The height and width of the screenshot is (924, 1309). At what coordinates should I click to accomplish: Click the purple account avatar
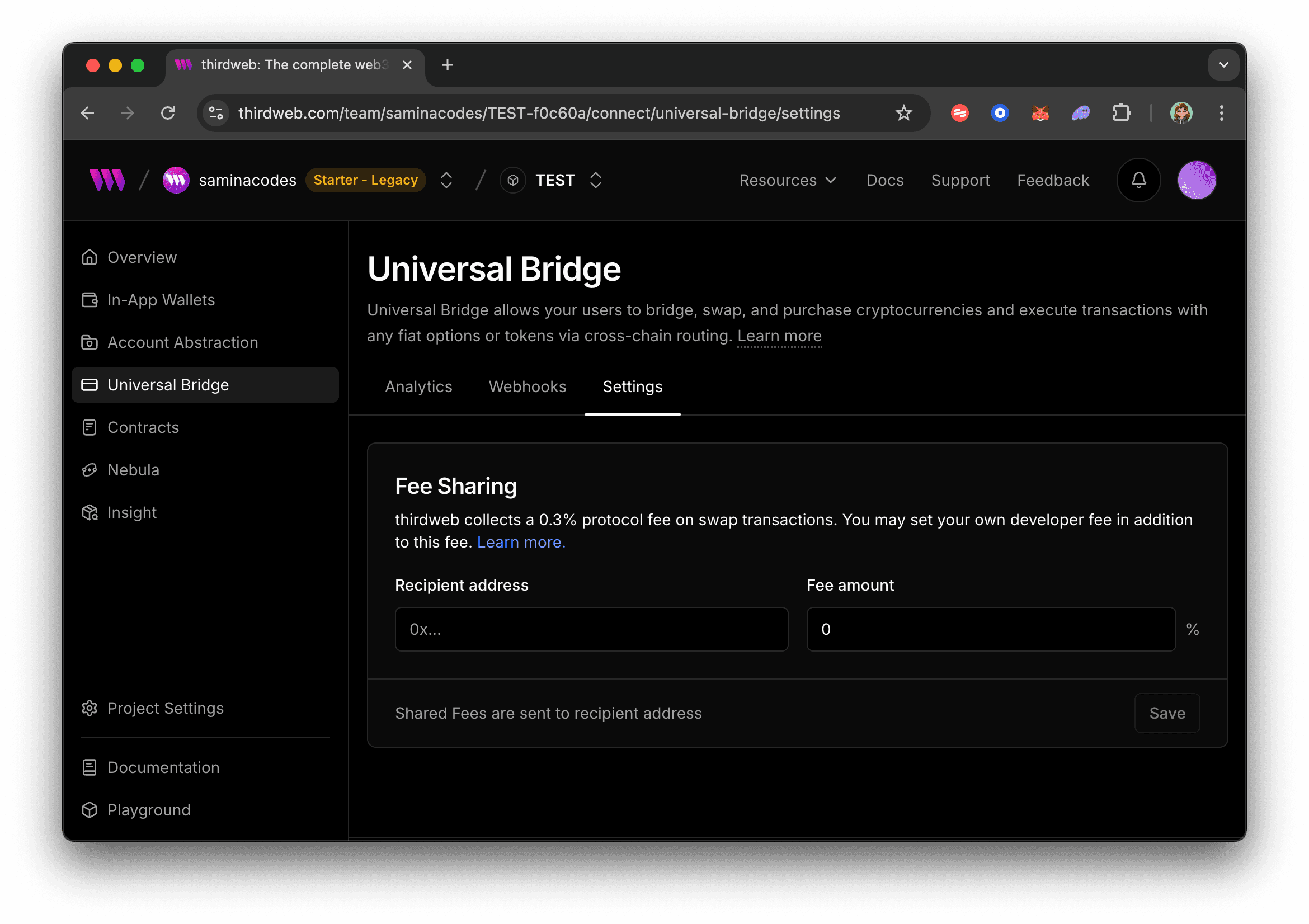pyautogui.click(x=1197, y=180)
